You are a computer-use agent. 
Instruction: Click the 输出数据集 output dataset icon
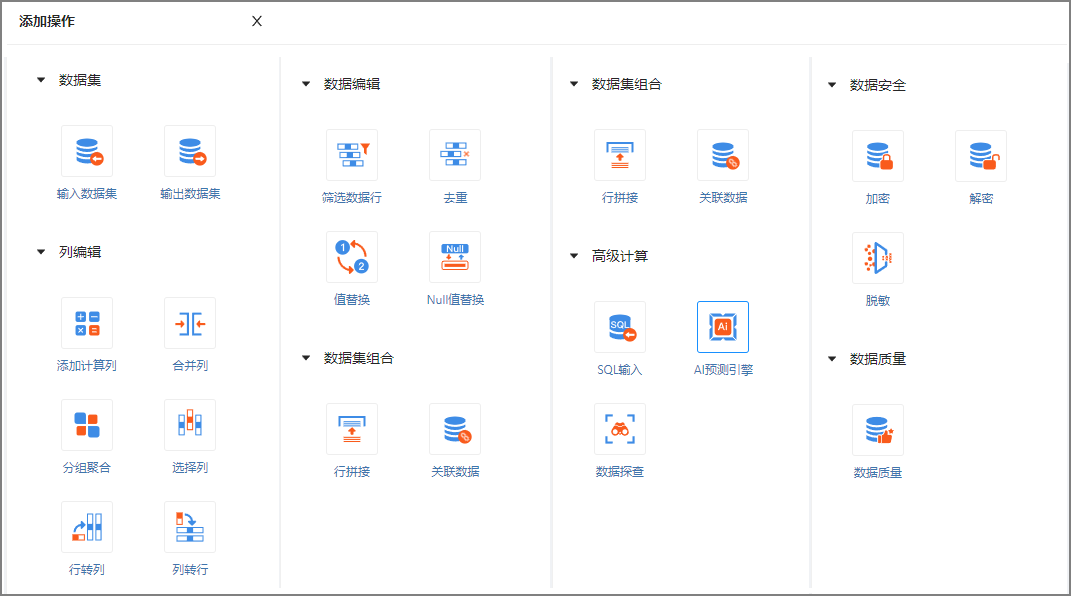click(190, 151)
